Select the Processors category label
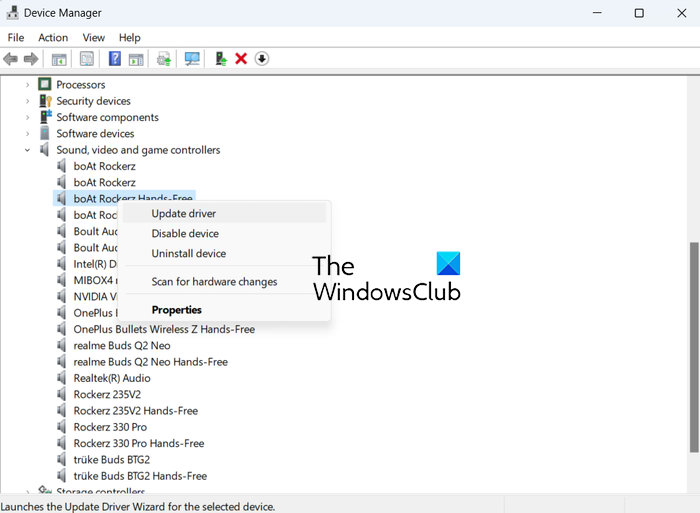This screenshot has height=513, width=700. tap(81, 84)
